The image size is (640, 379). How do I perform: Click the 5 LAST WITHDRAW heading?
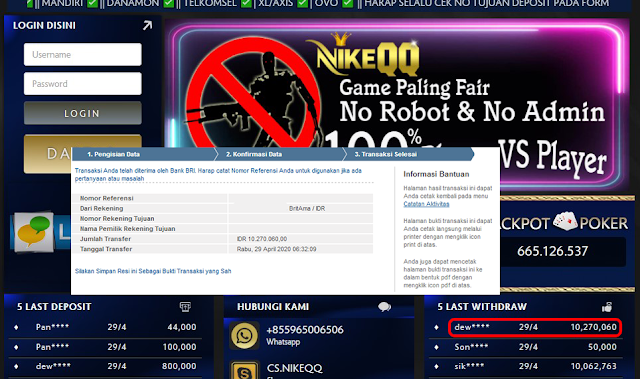click(482, 307)
